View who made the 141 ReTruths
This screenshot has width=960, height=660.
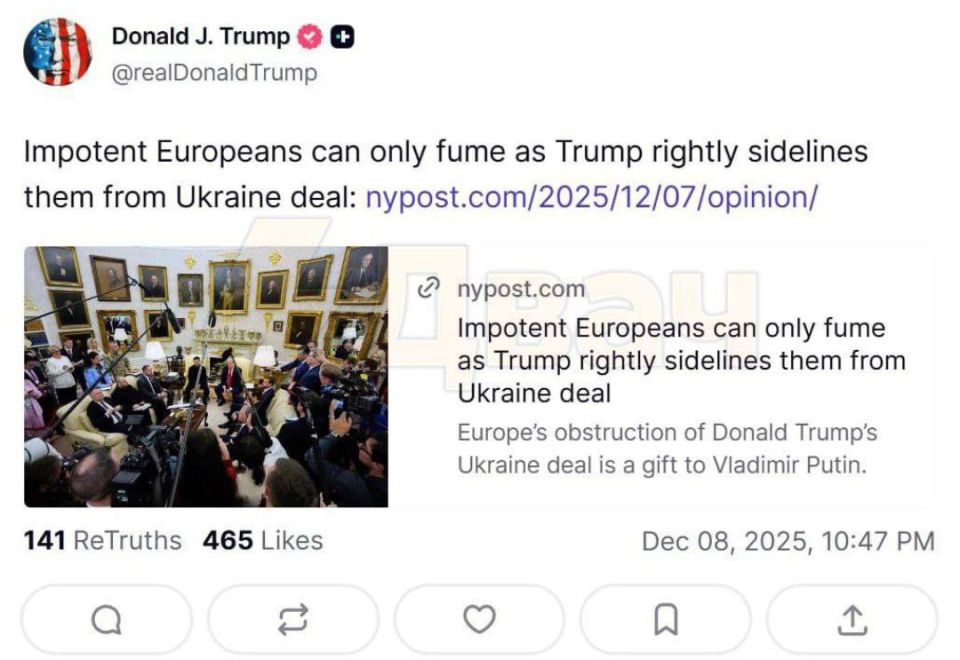[100, 540]
